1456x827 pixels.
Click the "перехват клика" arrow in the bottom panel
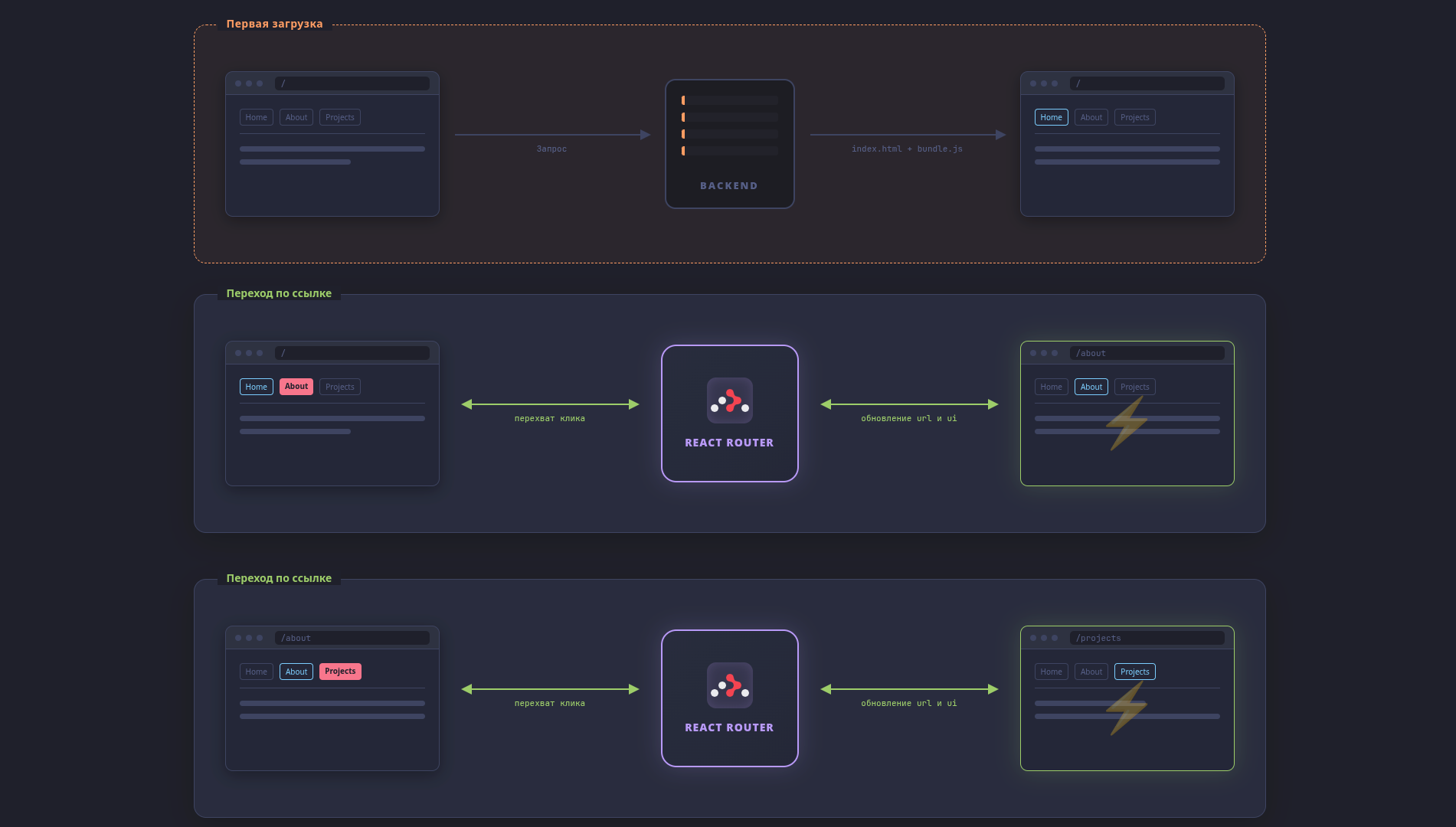click(550, 689)
